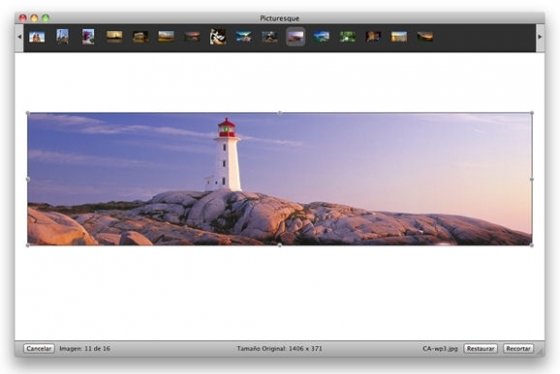Minimize the window using the yellow button

click(x=34, y=18)
